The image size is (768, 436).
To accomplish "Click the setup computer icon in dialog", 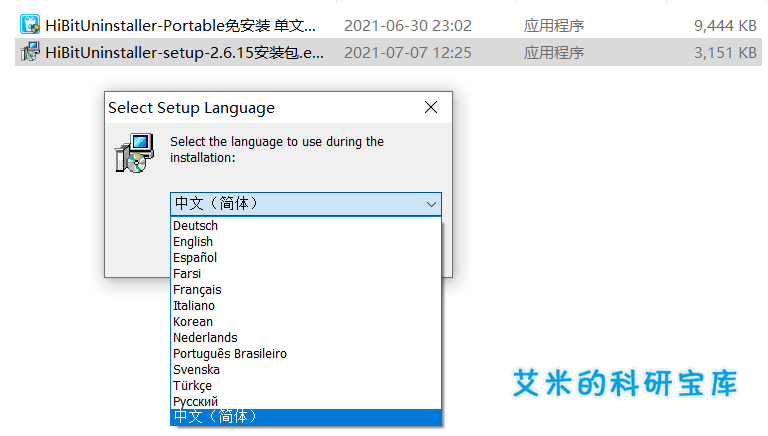I will click(135, 154).
